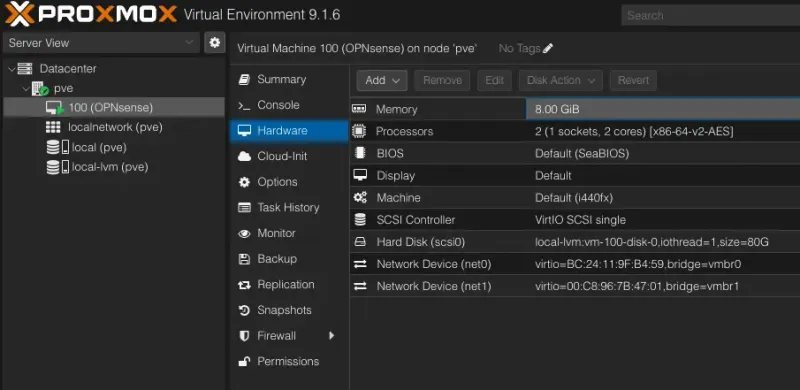Screen dimensions: 800x390
Task: Click the SCSI Controller database icon
Action: (360, 220)
